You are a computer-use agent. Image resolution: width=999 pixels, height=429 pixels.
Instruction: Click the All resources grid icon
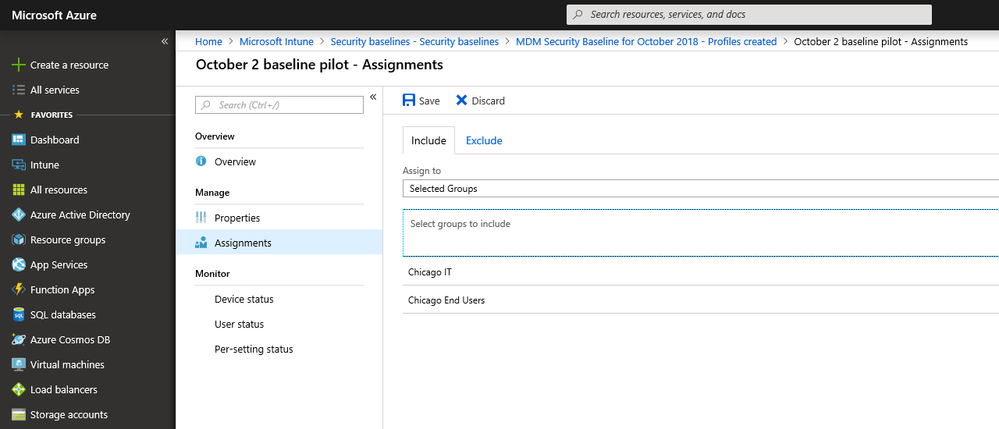(x=18, y=190)
